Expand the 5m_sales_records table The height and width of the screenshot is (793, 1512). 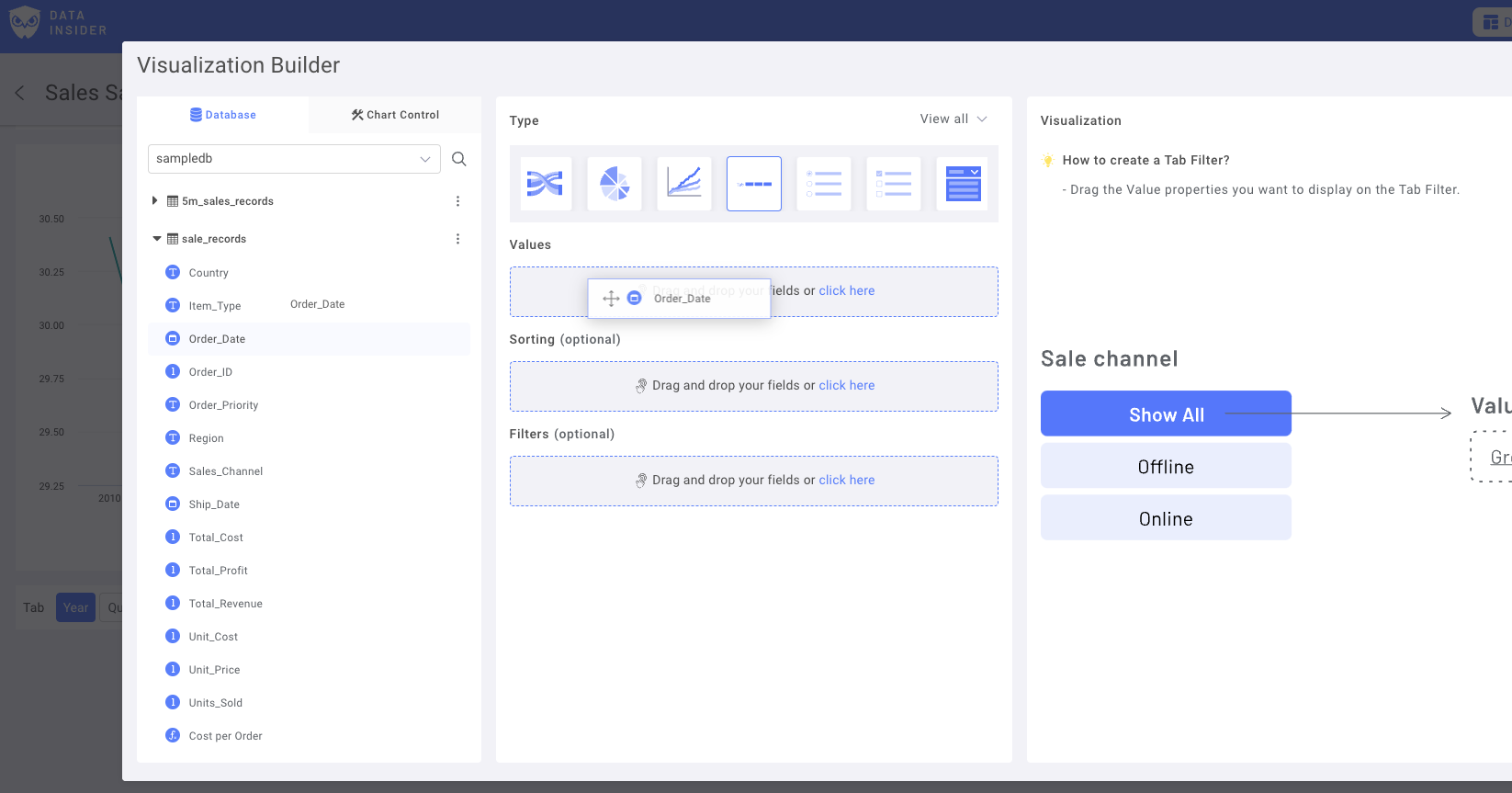154,200
